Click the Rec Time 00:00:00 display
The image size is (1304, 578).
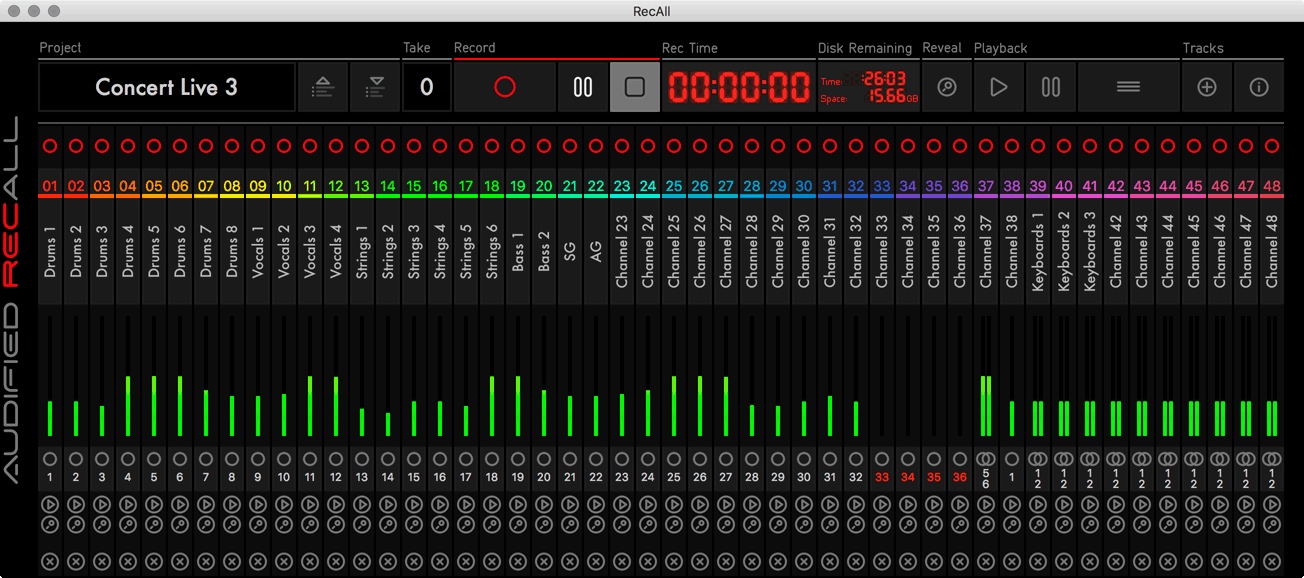pos(739,87)
